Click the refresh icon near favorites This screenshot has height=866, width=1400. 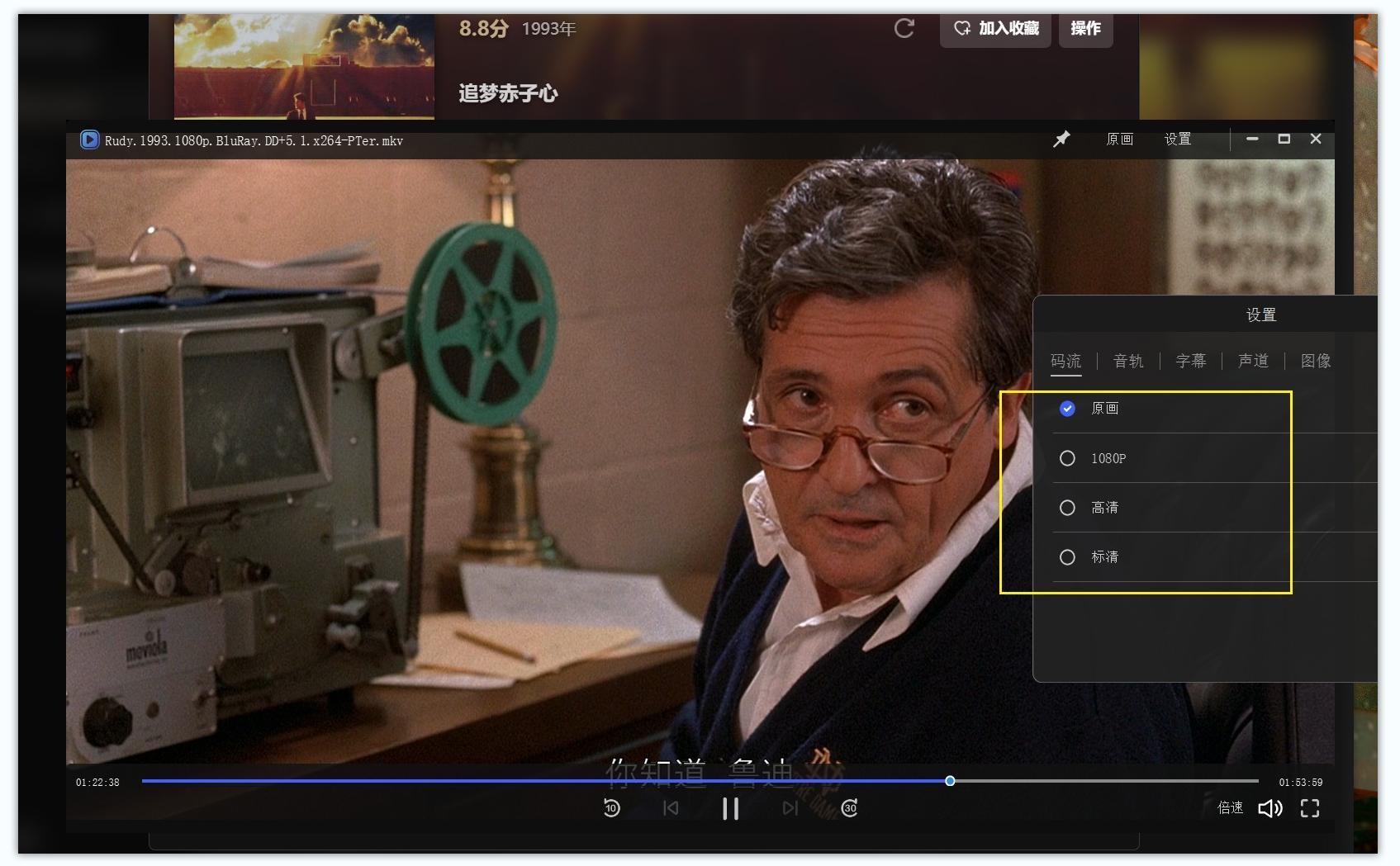point(904,29)
